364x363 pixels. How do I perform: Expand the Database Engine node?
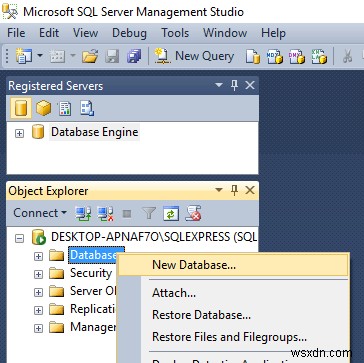coord(20,133)
